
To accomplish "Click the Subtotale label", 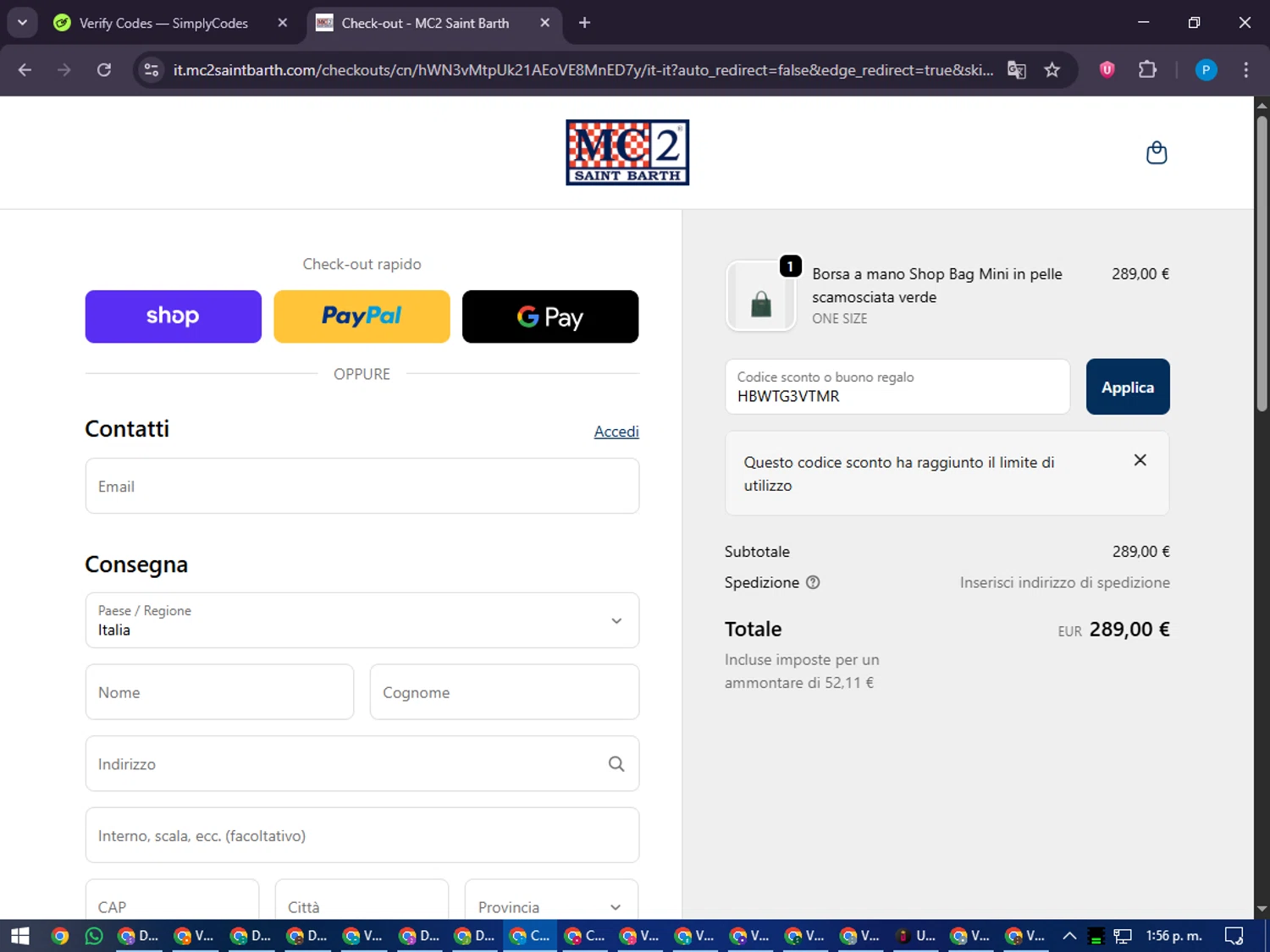I will pos(757,552).
